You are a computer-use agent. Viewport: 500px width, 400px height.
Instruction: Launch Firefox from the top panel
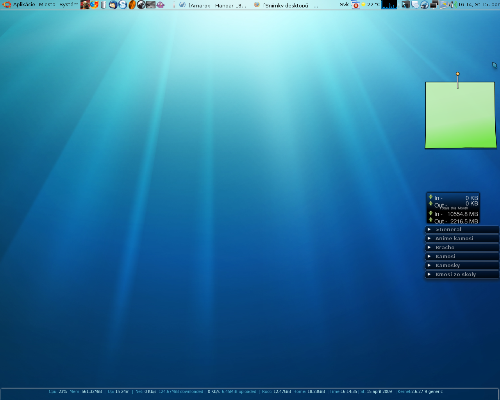click(94, 5)
